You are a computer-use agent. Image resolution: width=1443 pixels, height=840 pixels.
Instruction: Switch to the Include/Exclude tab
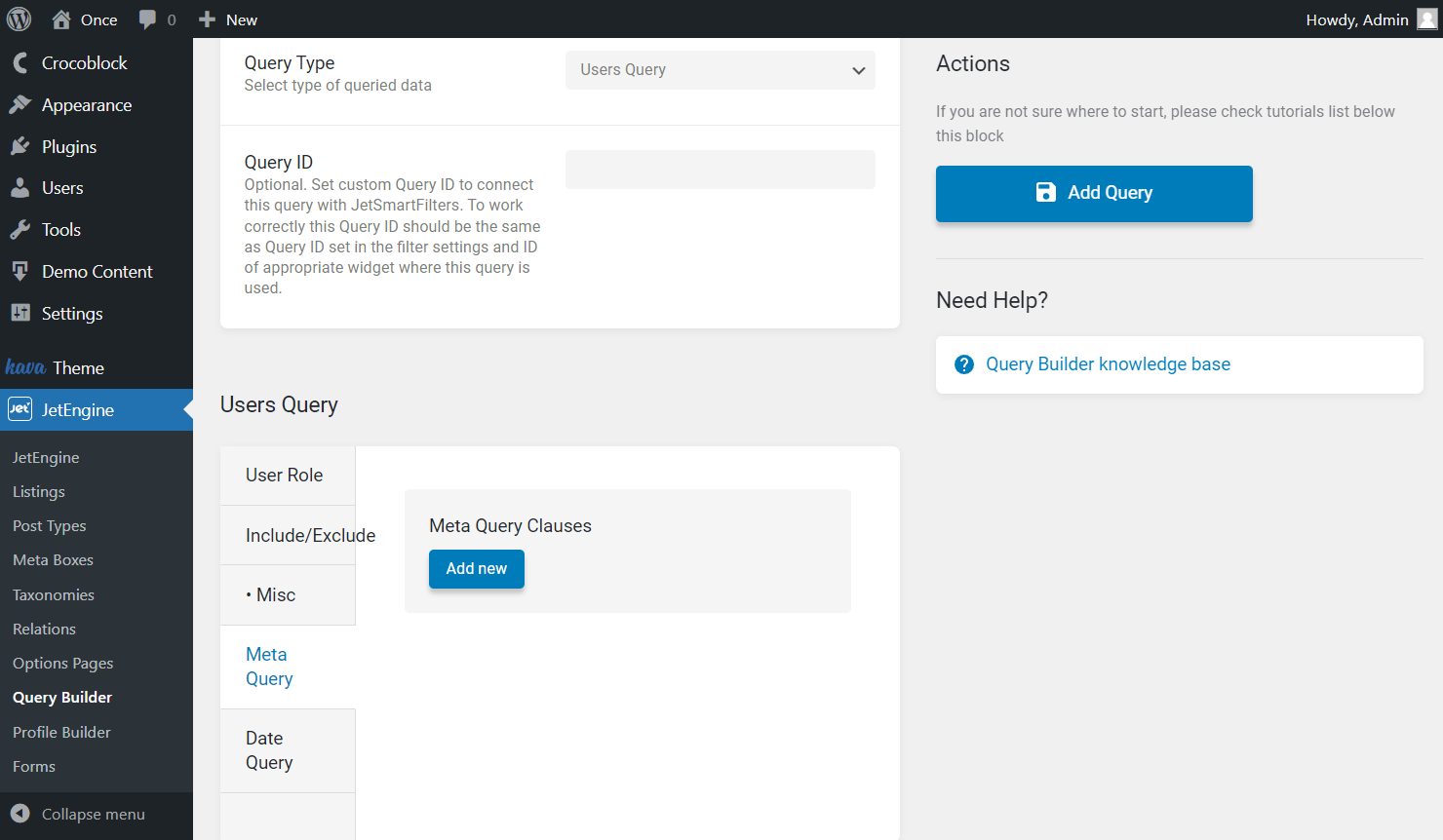pos(288,536)
